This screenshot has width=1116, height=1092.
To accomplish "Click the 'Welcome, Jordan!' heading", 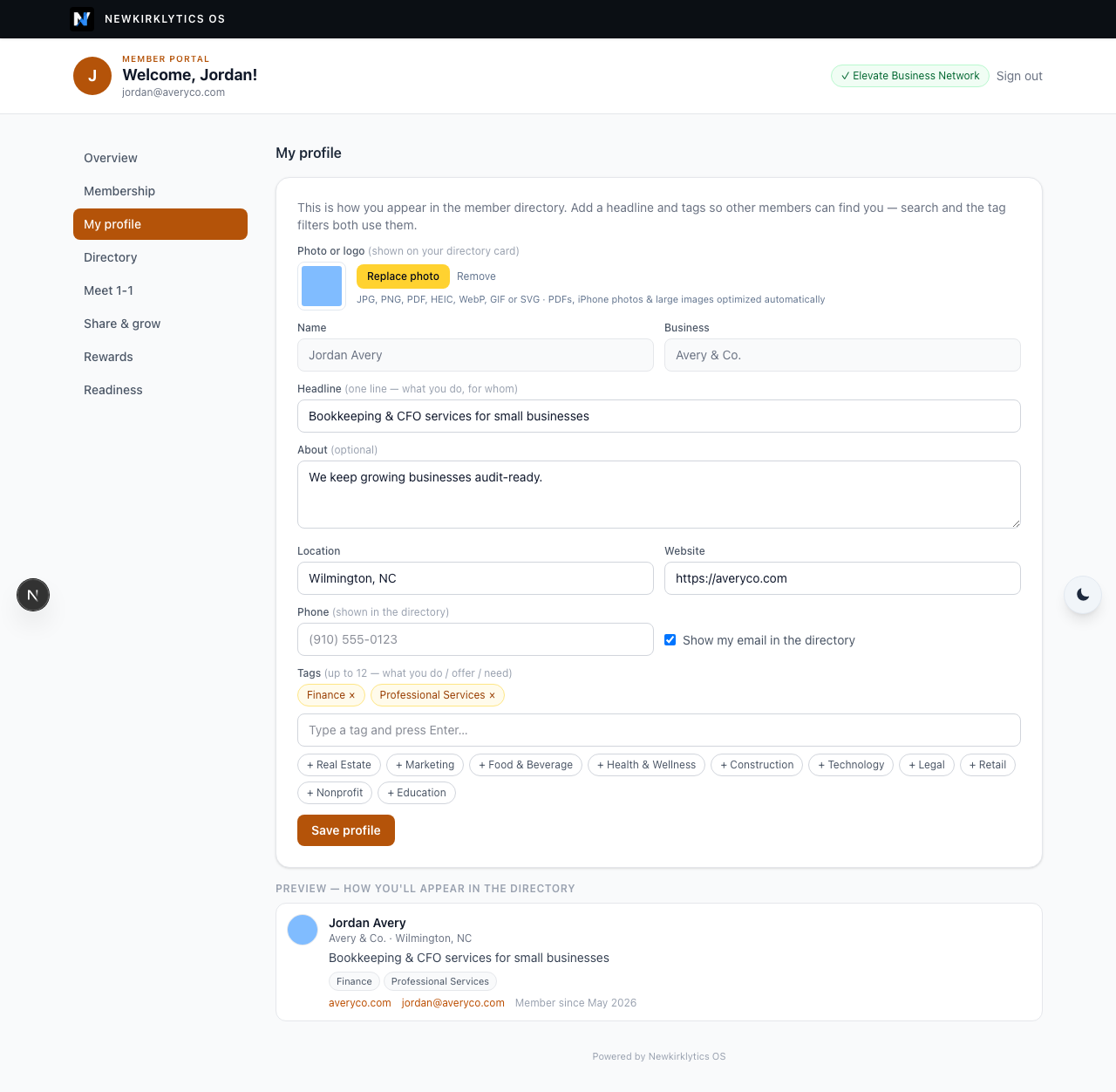I will click(x=190, y=75).
